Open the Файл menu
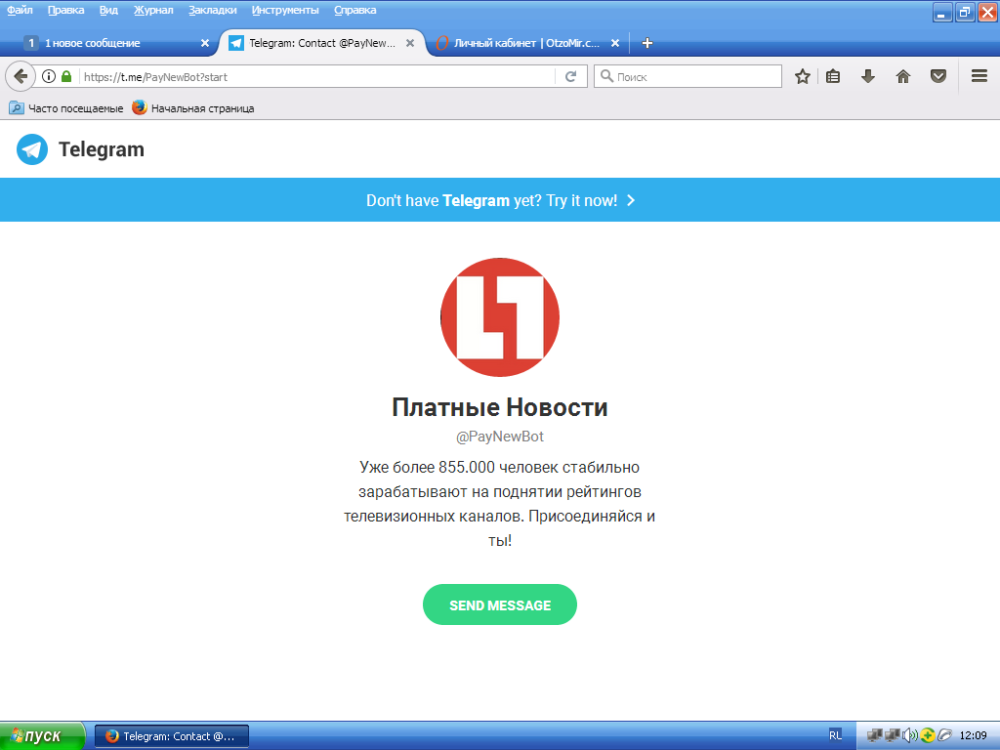 [20, 10]
